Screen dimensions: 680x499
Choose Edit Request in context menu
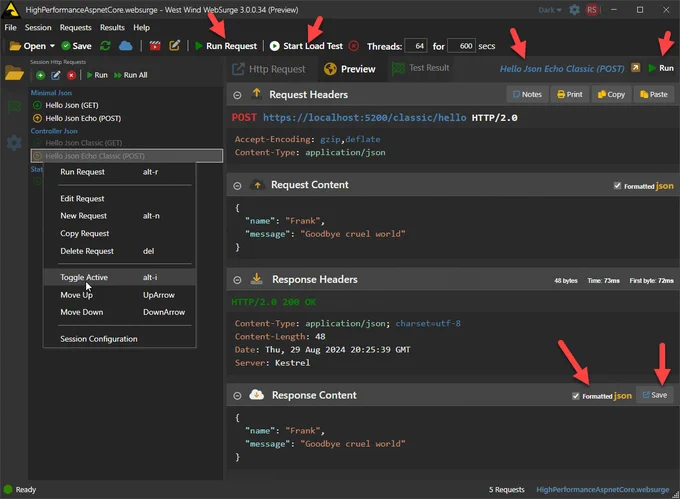(x=119, y=199)
